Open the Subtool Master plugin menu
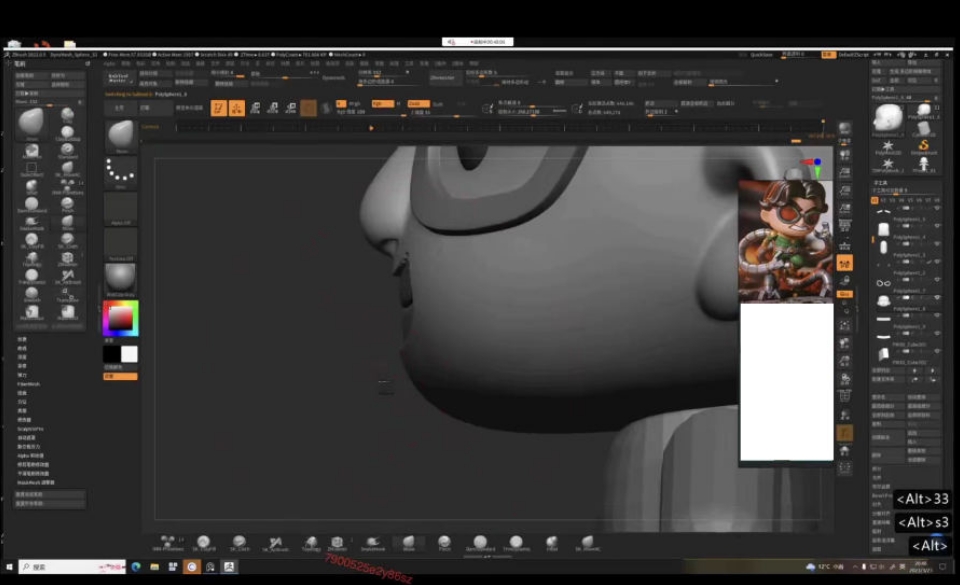 (x=119, y=77)
